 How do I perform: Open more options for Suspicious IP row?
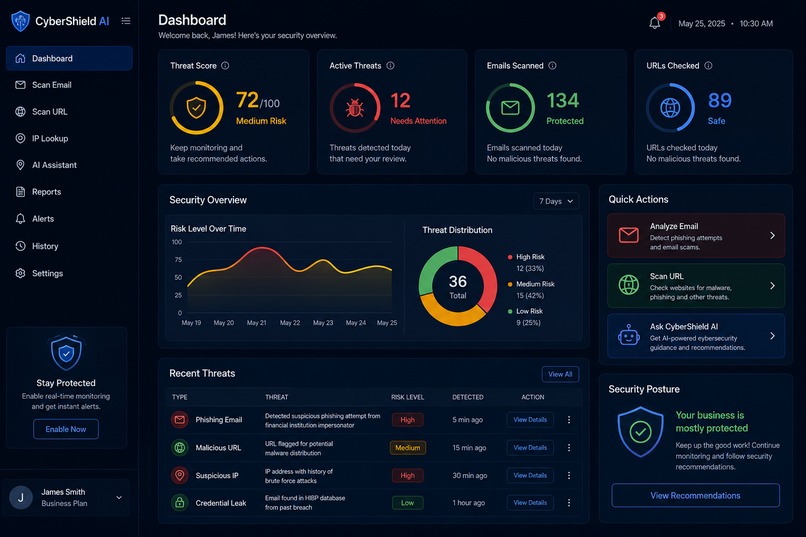pos(569,475)
